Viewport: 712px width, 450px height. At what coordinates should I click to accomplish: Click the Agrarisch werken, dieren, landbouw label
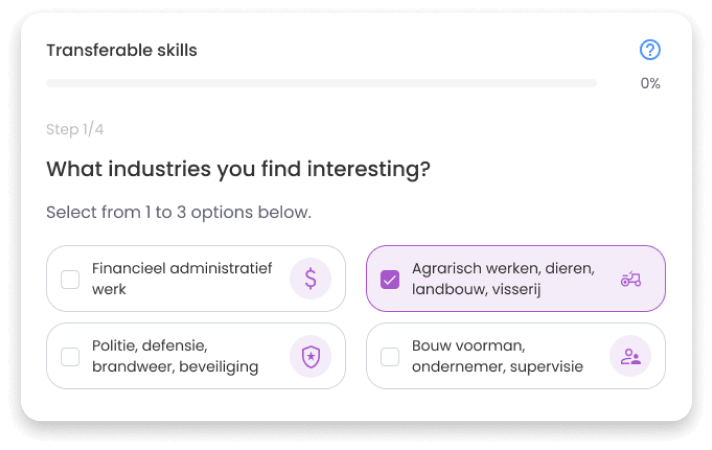tap(502, 279)
